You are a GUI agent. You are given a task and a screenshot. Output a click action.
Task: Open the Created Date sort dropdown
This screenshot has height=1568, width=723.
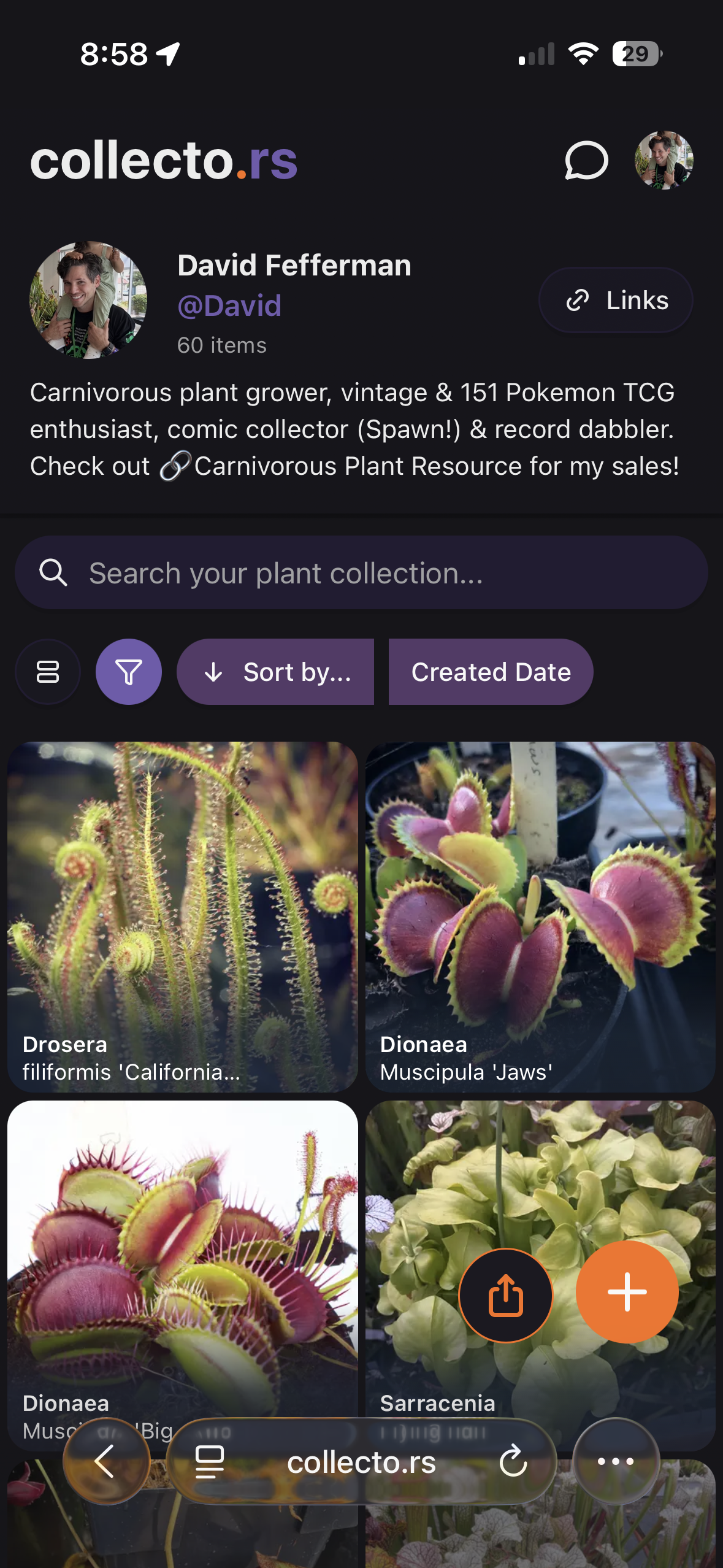(x=491, y=672)
